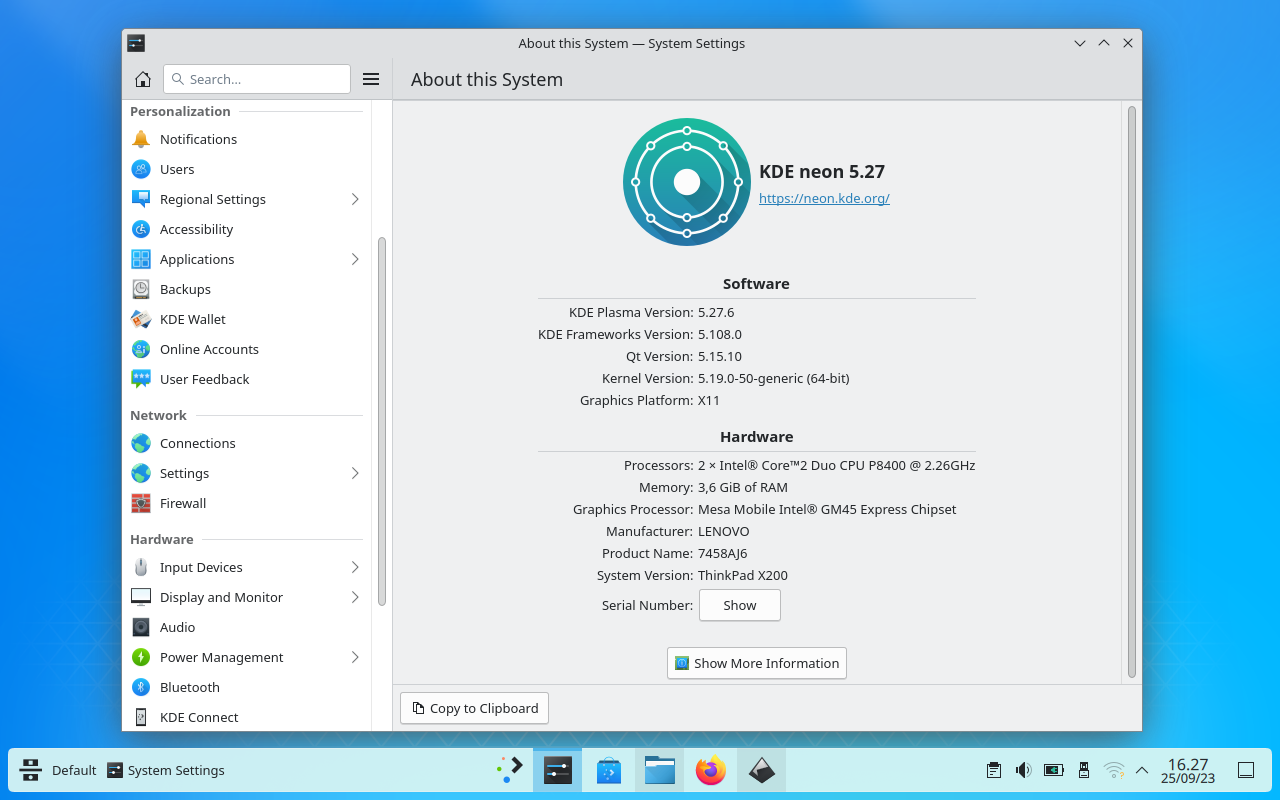This screenshot has width=1280, height=800.
Task: Return home with the house icon
Action: pos(142,78)
